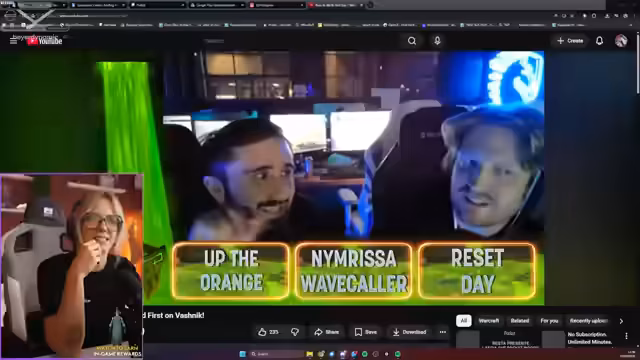Open the Windows Start button
Viewport: 640px width, 360px height.
point(242,354)
